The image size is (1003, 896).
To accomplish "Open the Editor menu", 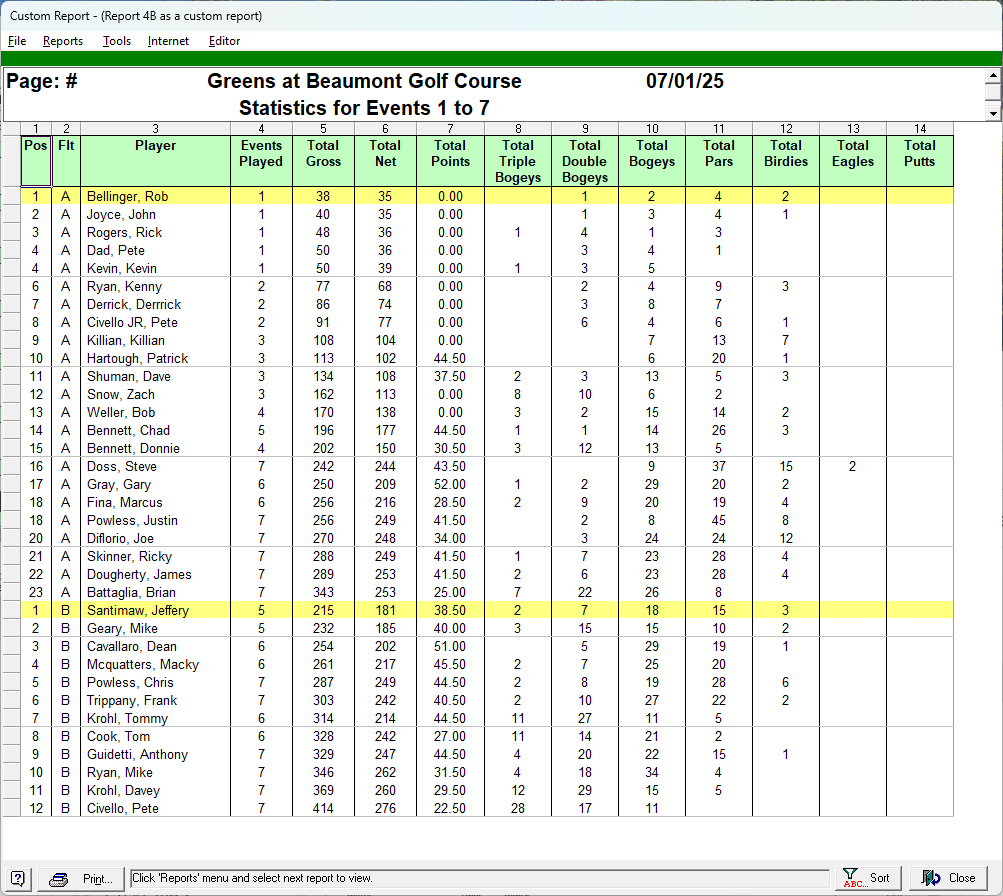I will click(224, 41).
